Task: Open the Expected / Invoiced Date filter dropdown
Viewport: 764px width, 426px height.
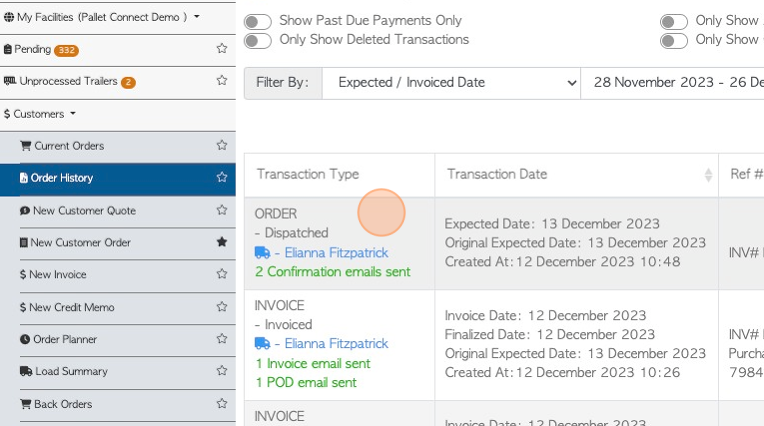Action: click(x=451, y=83)
